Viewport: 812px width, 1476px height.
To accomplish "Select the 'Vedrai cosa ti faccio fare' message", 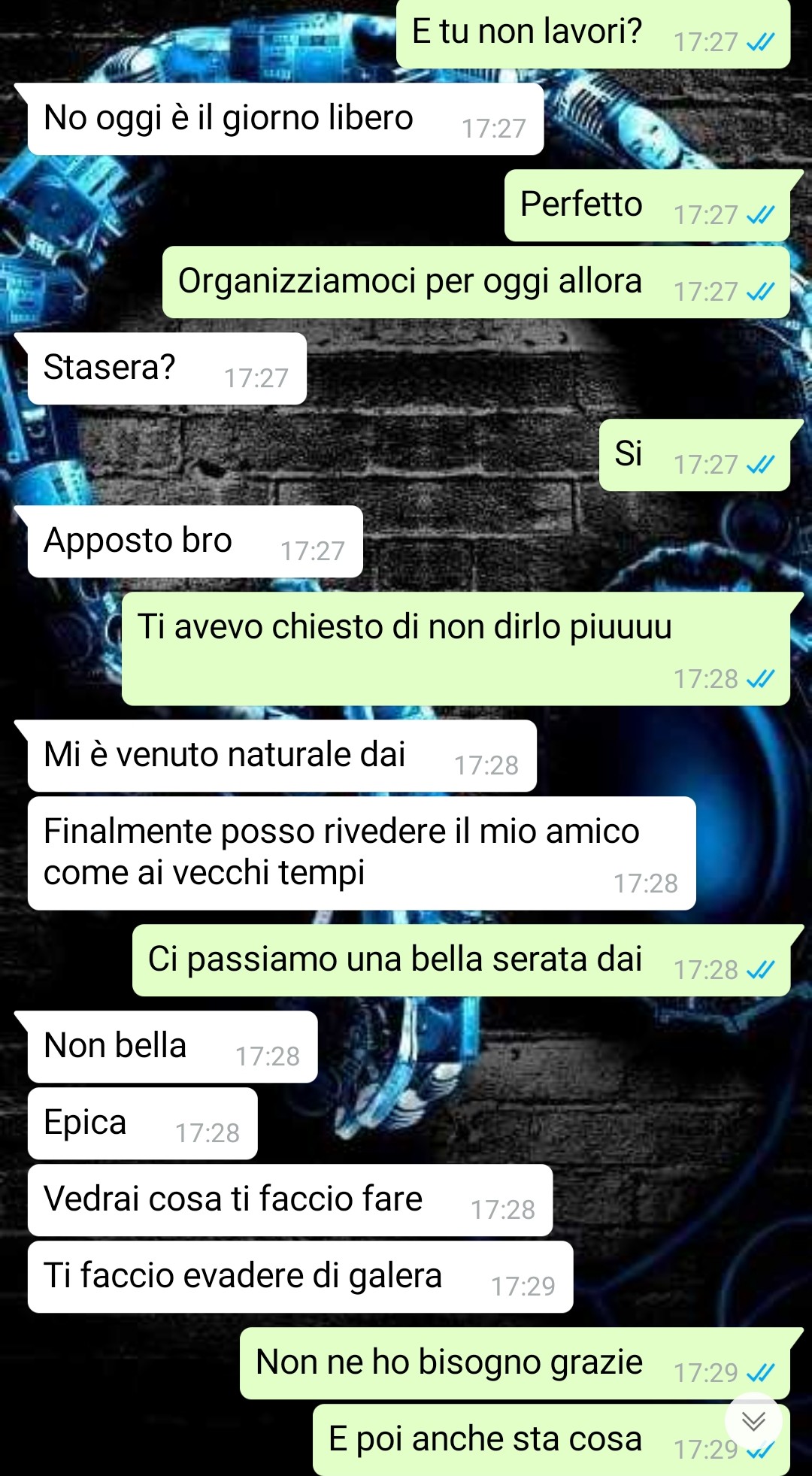I will pyautogui.click(x=290, y=1201).
